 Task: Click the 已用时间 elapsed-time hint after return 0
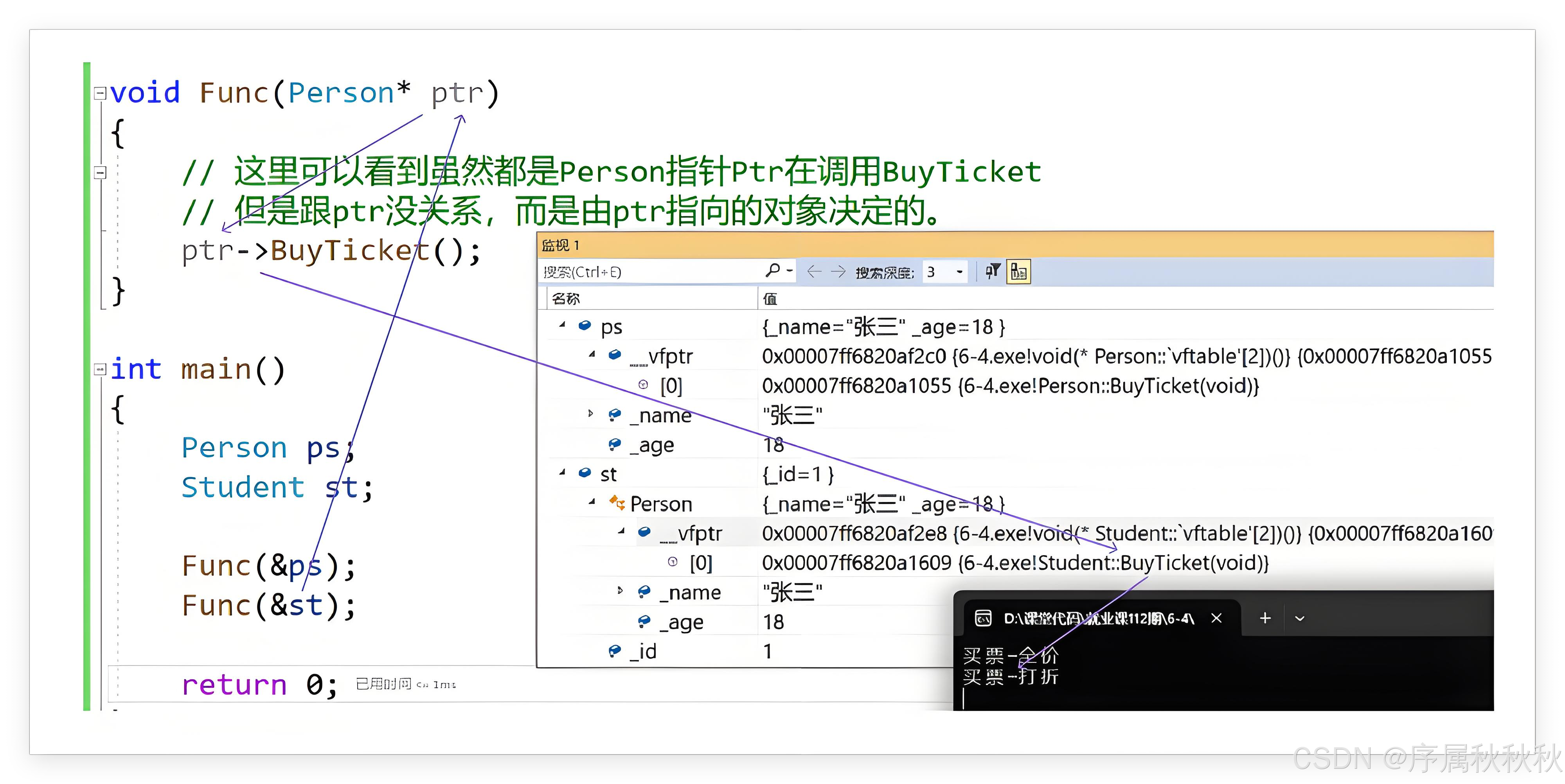405,684
